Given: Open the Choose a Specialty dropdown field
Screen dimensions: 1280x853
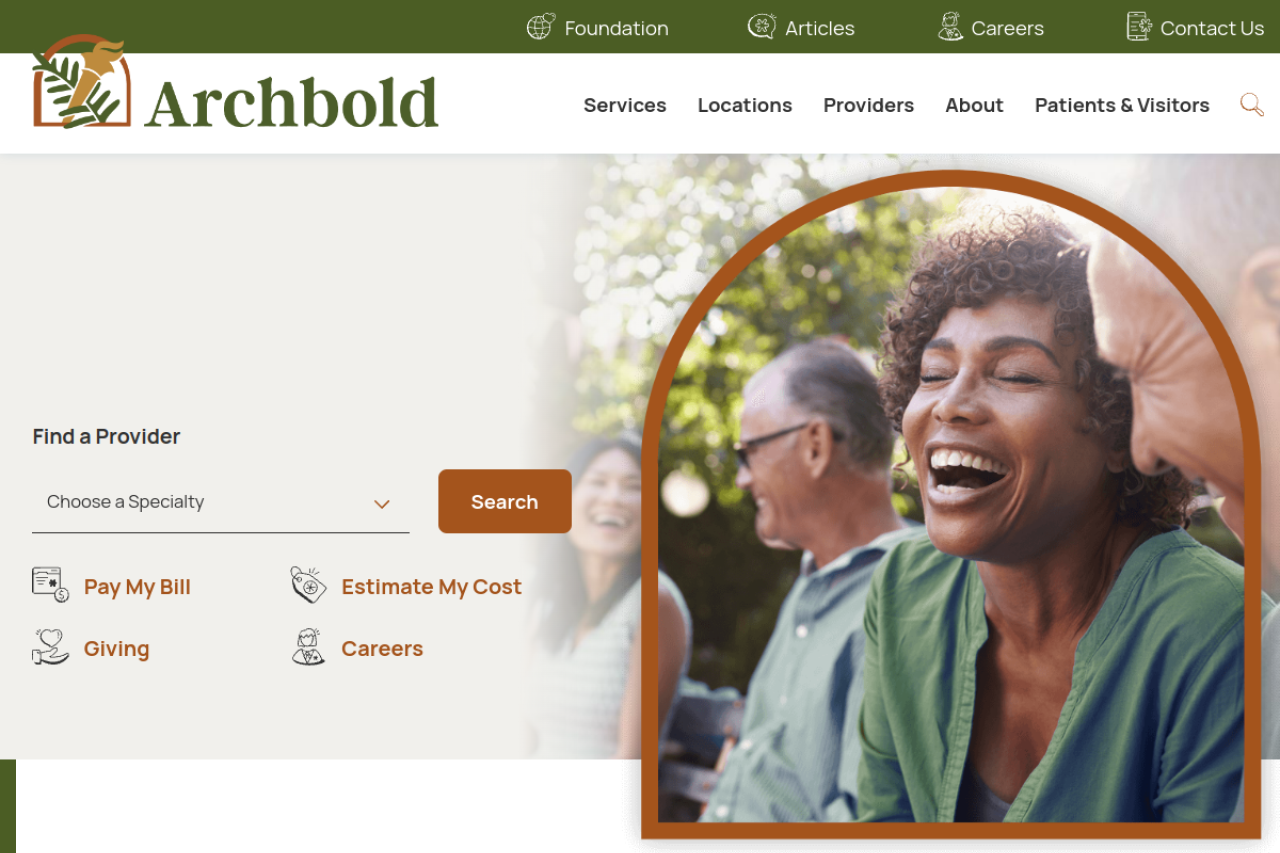Looking at the screenshot, I should [221, 502].
